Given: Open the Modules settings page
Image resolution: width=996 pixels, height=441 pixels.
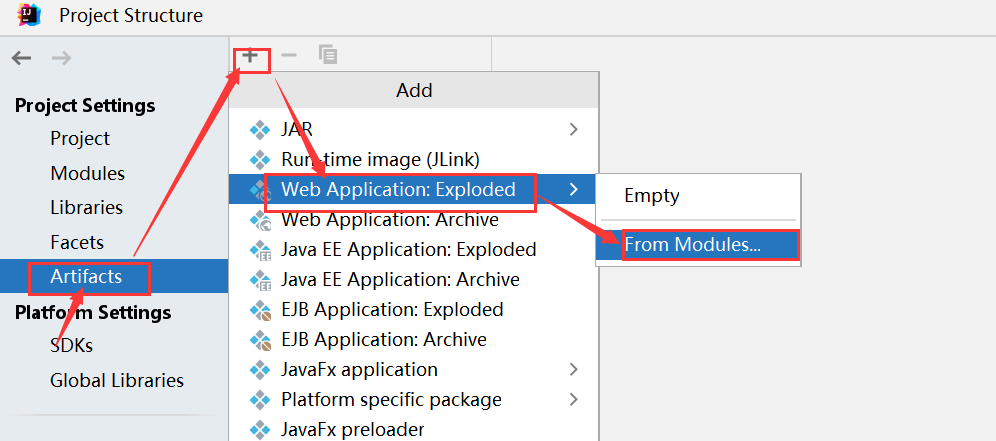Looking at the screenshot, I should point(88,173).
